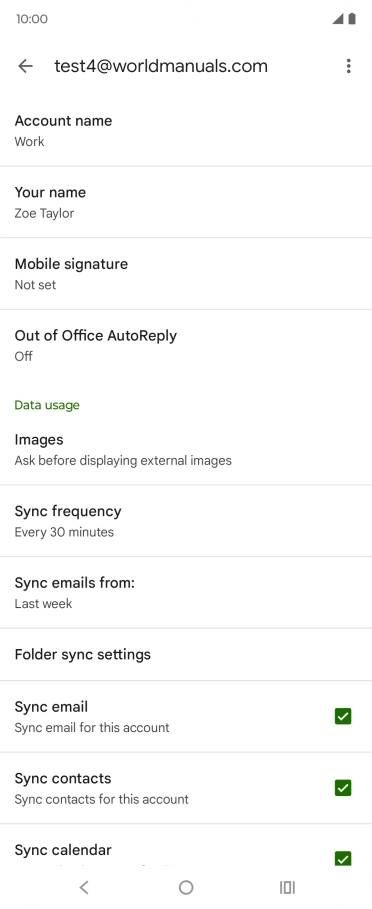
Task: Edit Your name Zoe Taylor
Action: [x=186, y=202]
